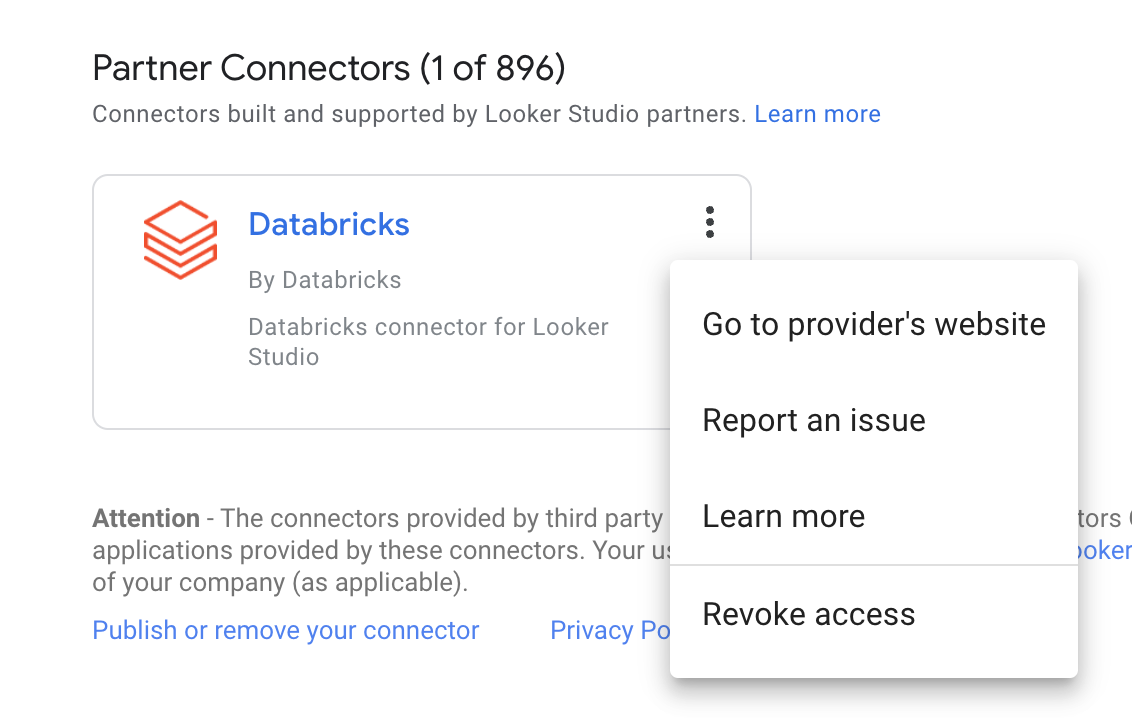The width and height of the screenshot is (1132, 726).
Task: Click the 1 of 896 connector count
Action: pos(492,68)
